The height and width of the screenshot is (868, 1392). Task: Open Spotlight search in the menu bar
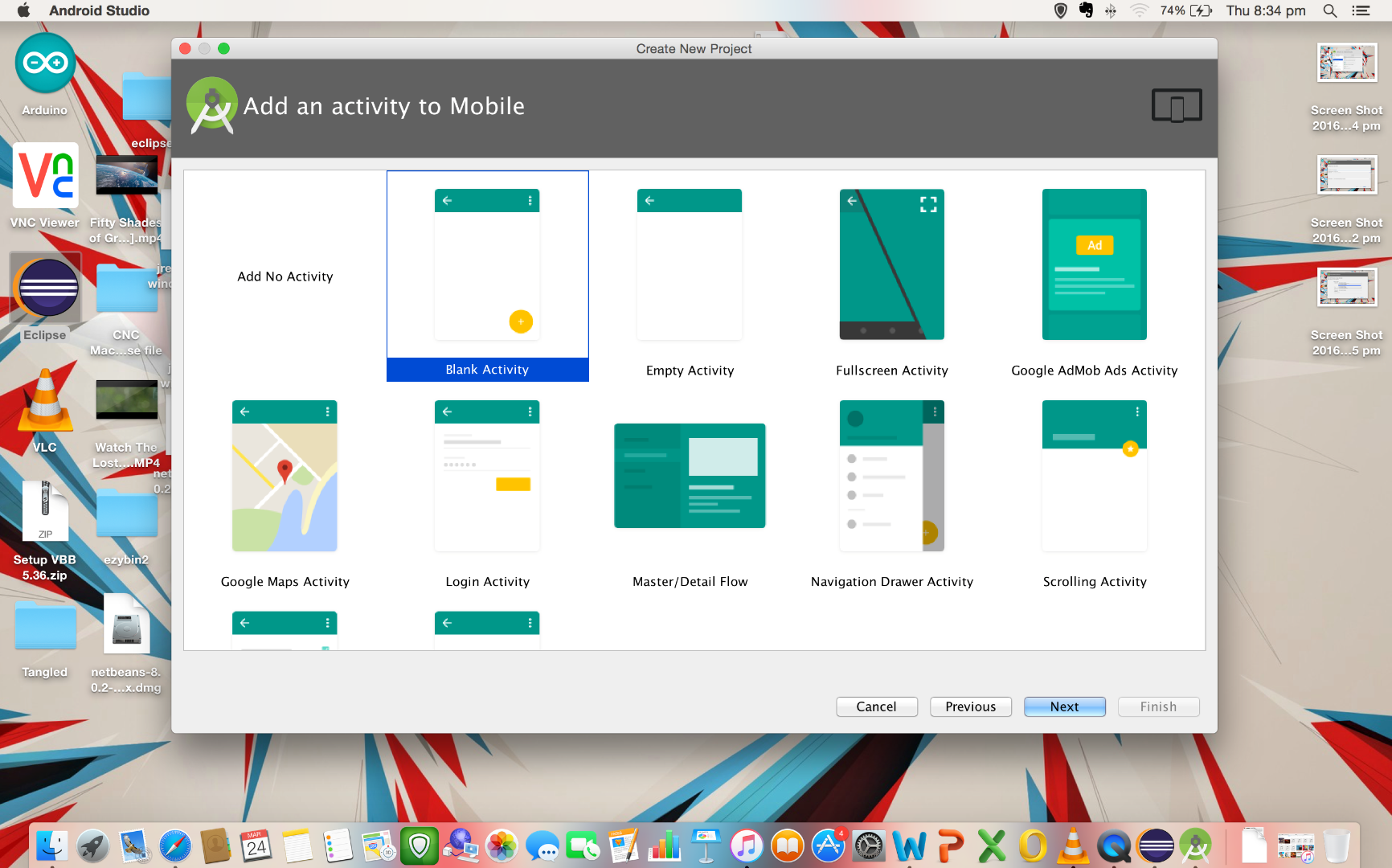point(1329,10)
